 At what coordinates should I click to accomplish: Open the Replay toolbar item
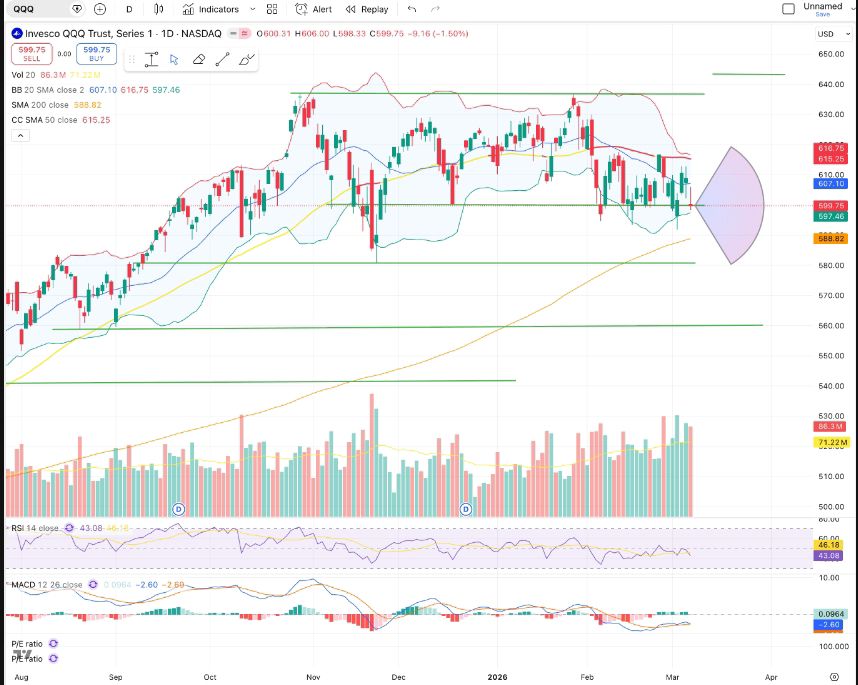pos(367,9)
